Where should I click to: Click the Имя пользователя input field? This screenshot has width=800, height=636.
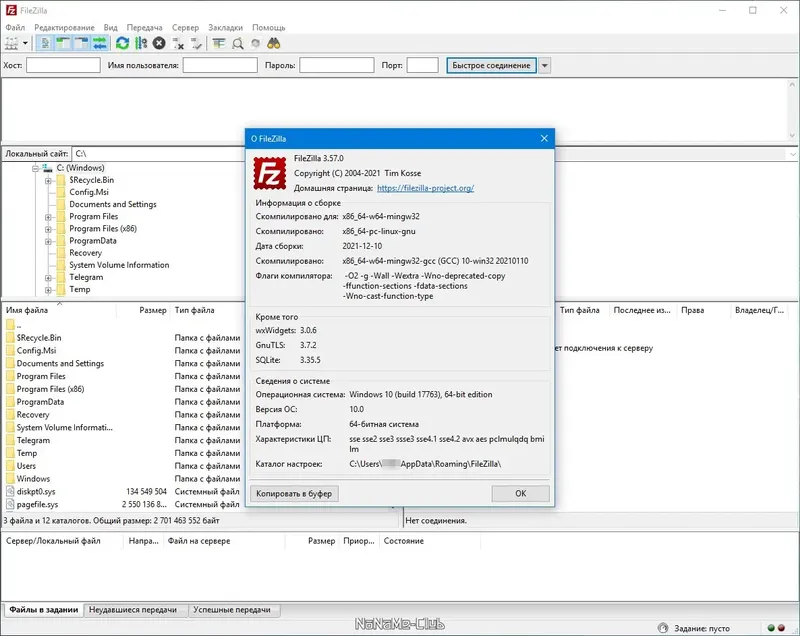point(220,65)
